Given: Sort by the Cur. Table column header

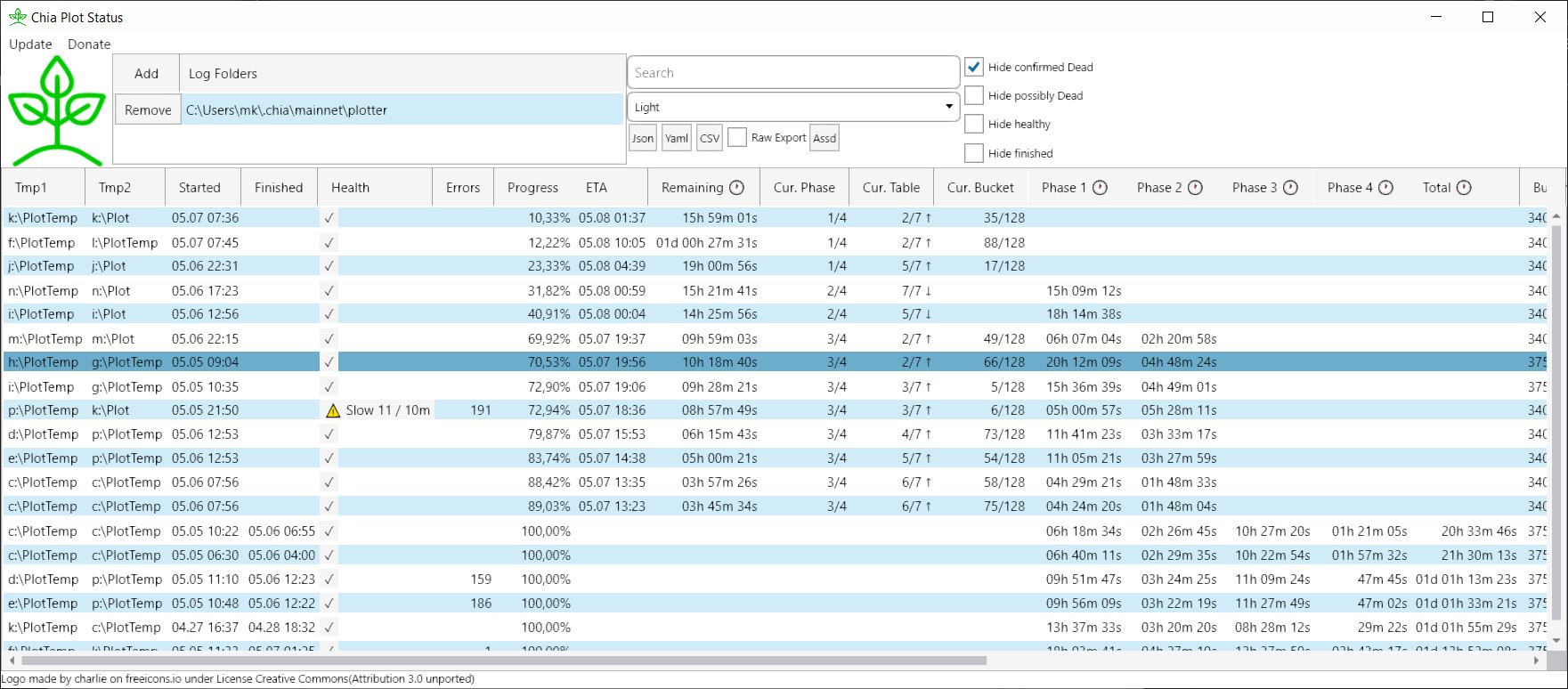Looking at the screenshot, I should point(891,188).
